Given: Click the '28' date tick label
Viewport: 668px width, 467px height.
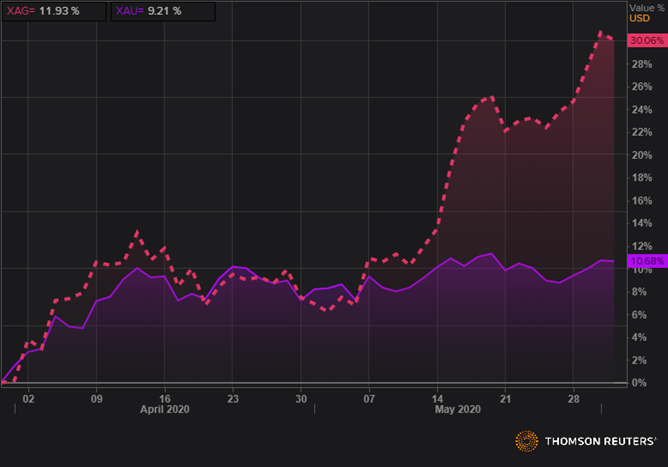Looking at the screenshot, I should [573, 399].
